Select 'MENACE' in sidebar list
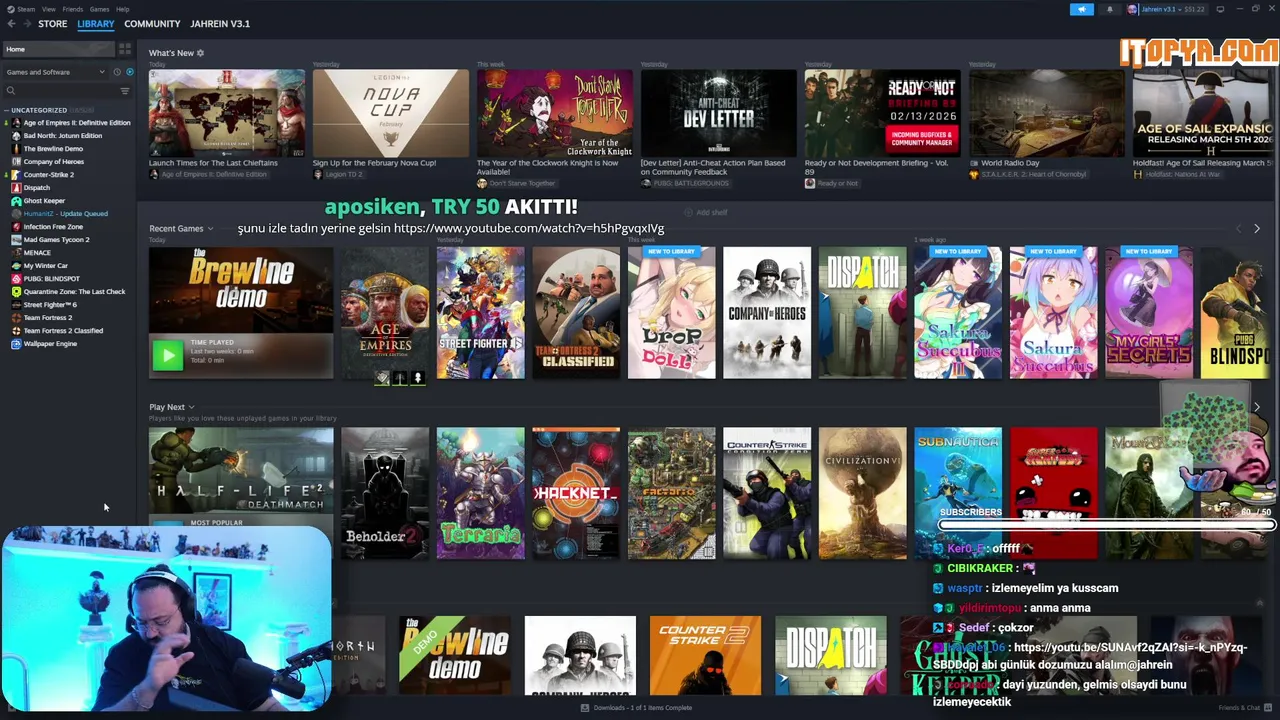Viewport: 1280px width, 720px height. (37, 253)
